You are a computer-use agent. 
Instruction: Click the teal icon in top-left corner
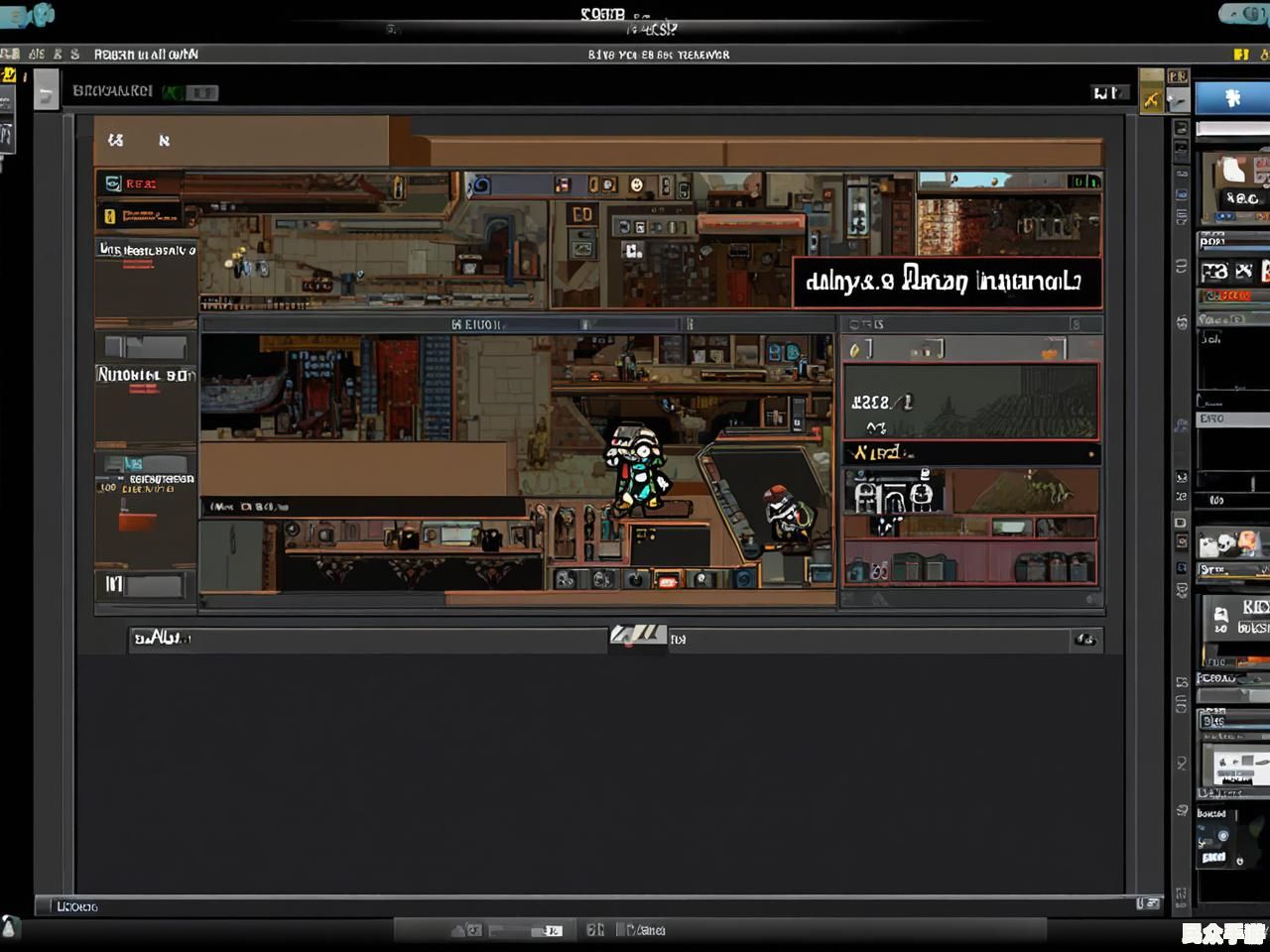coord(28,15)
